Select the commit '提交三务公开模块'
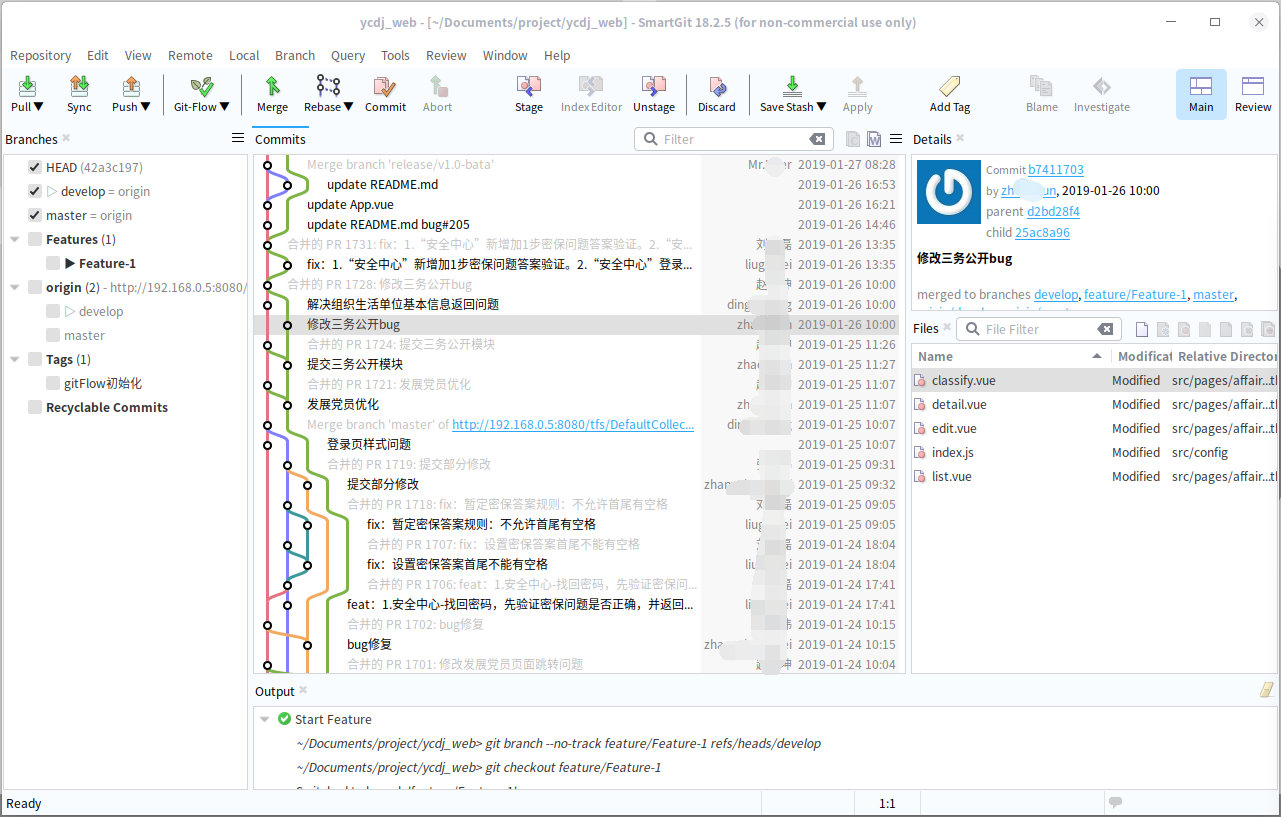Screen dimensions: 1281x817 point(355,364)
